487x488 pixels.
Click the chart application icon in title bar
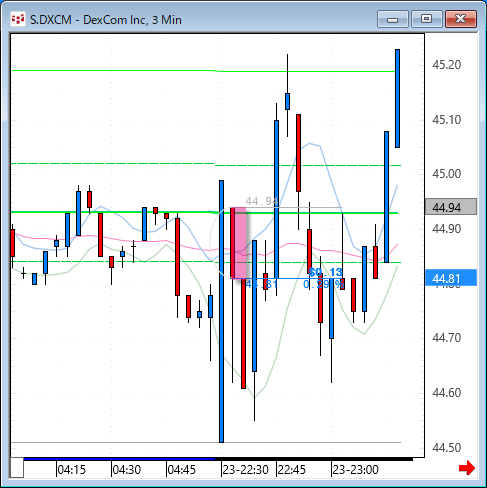coord(18,19)
